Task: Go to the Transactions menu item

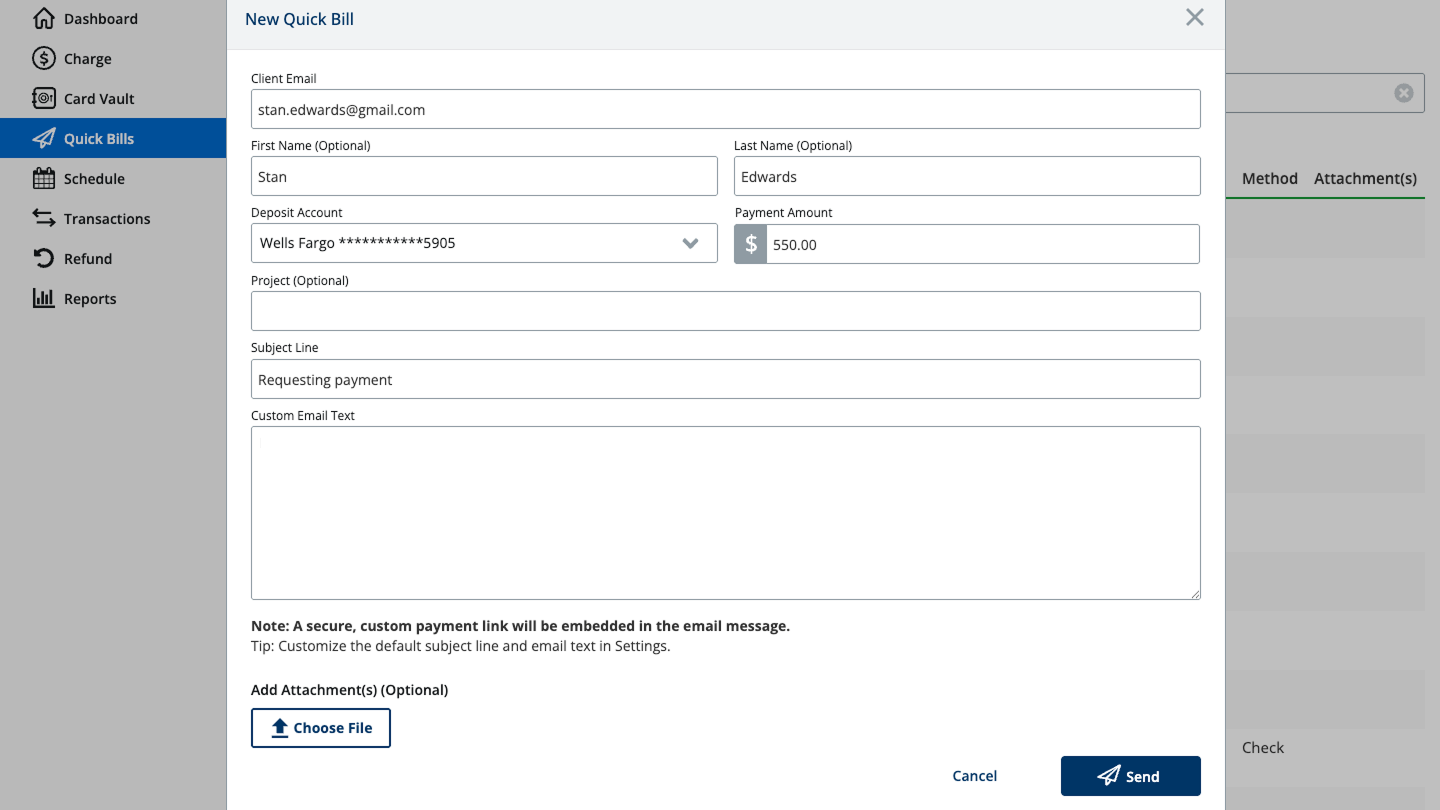Action: coord(106,218)
